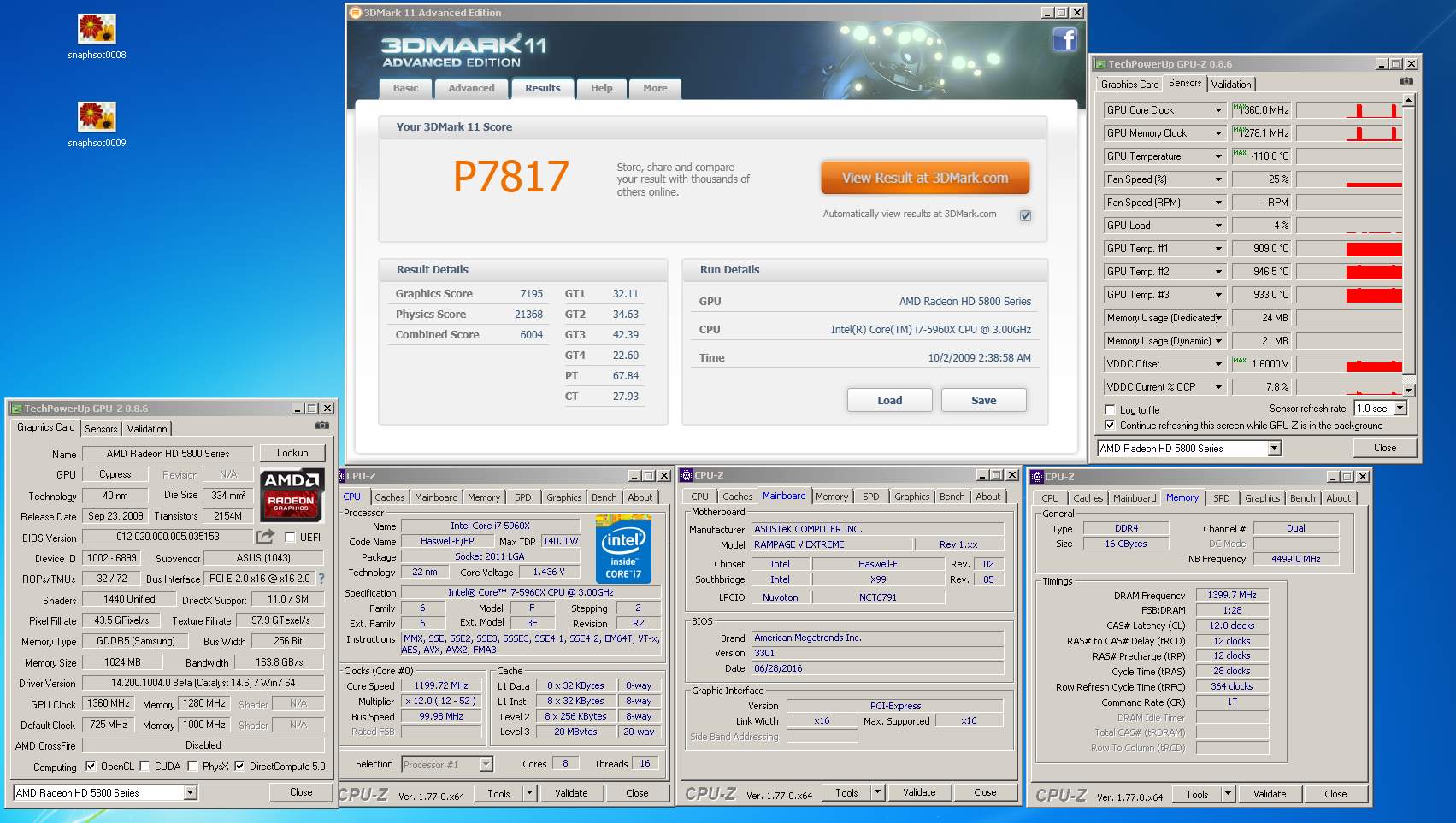1456x823 pixels.
Task: Click the VDDC Offset sensor graph
Action: [x=1349, y=364]
